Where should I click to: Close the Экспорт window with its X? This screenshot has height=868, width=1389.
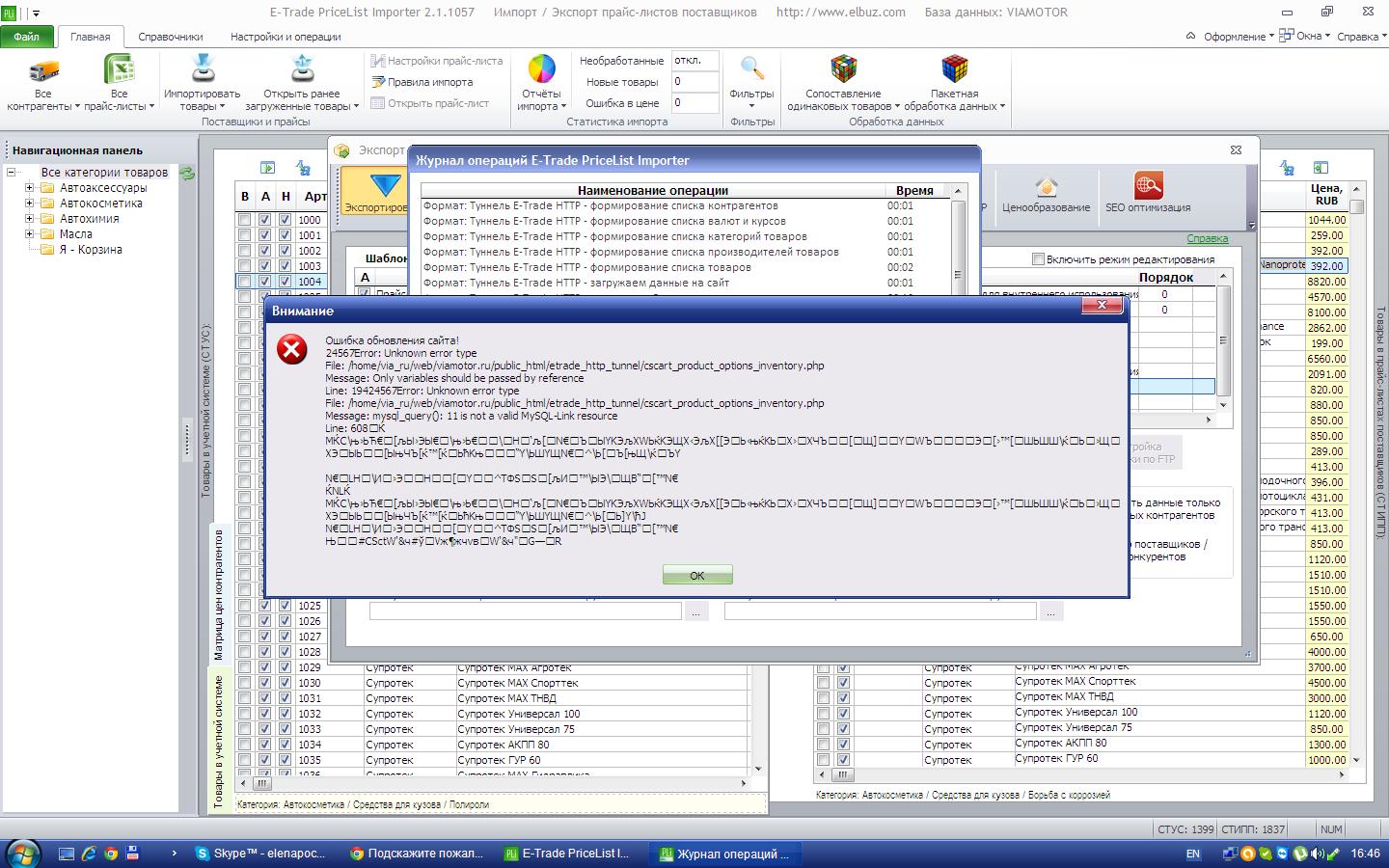[x=1236, y=150]
